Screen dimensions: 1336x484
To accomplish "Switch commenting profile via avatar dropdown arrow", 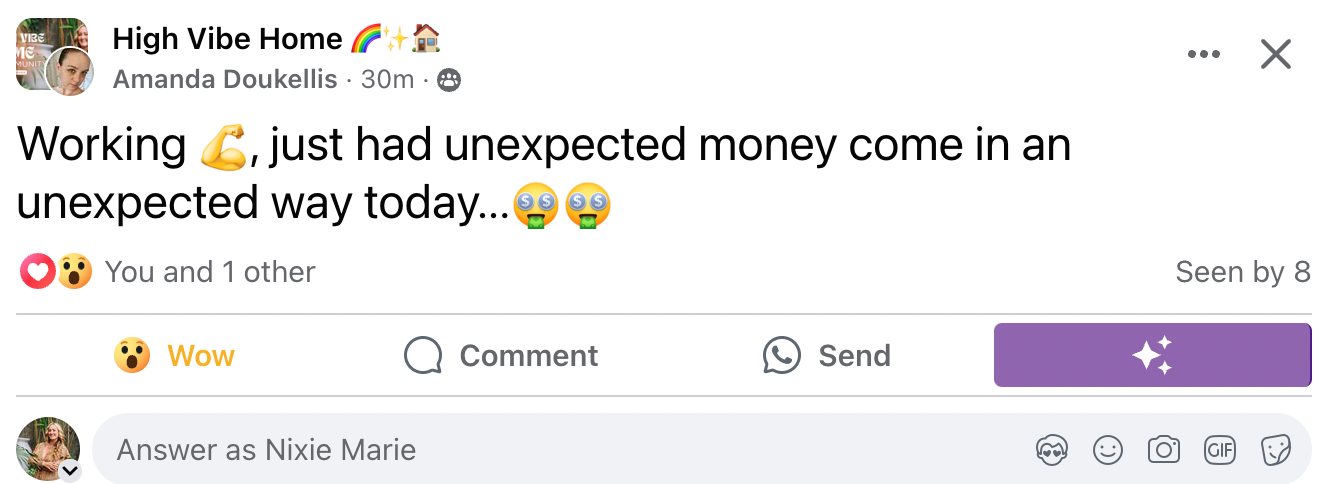I will pos(70,470).
